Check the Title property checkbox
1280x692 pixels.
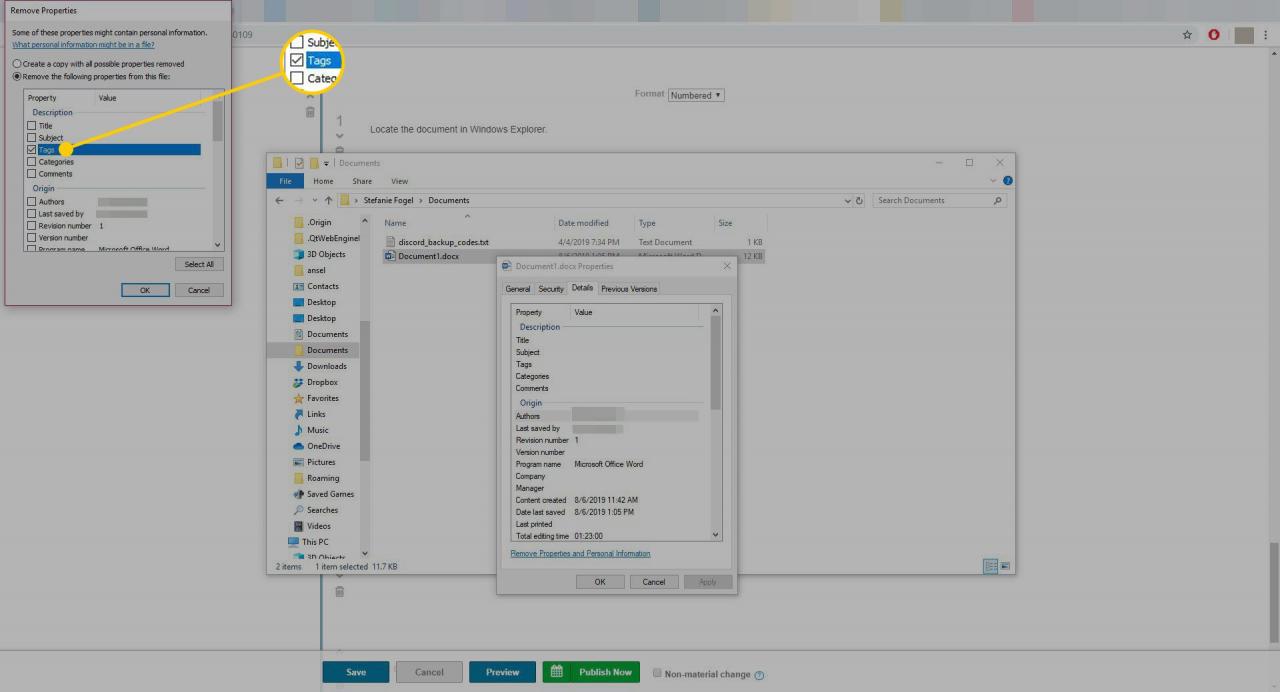[32, 126]
